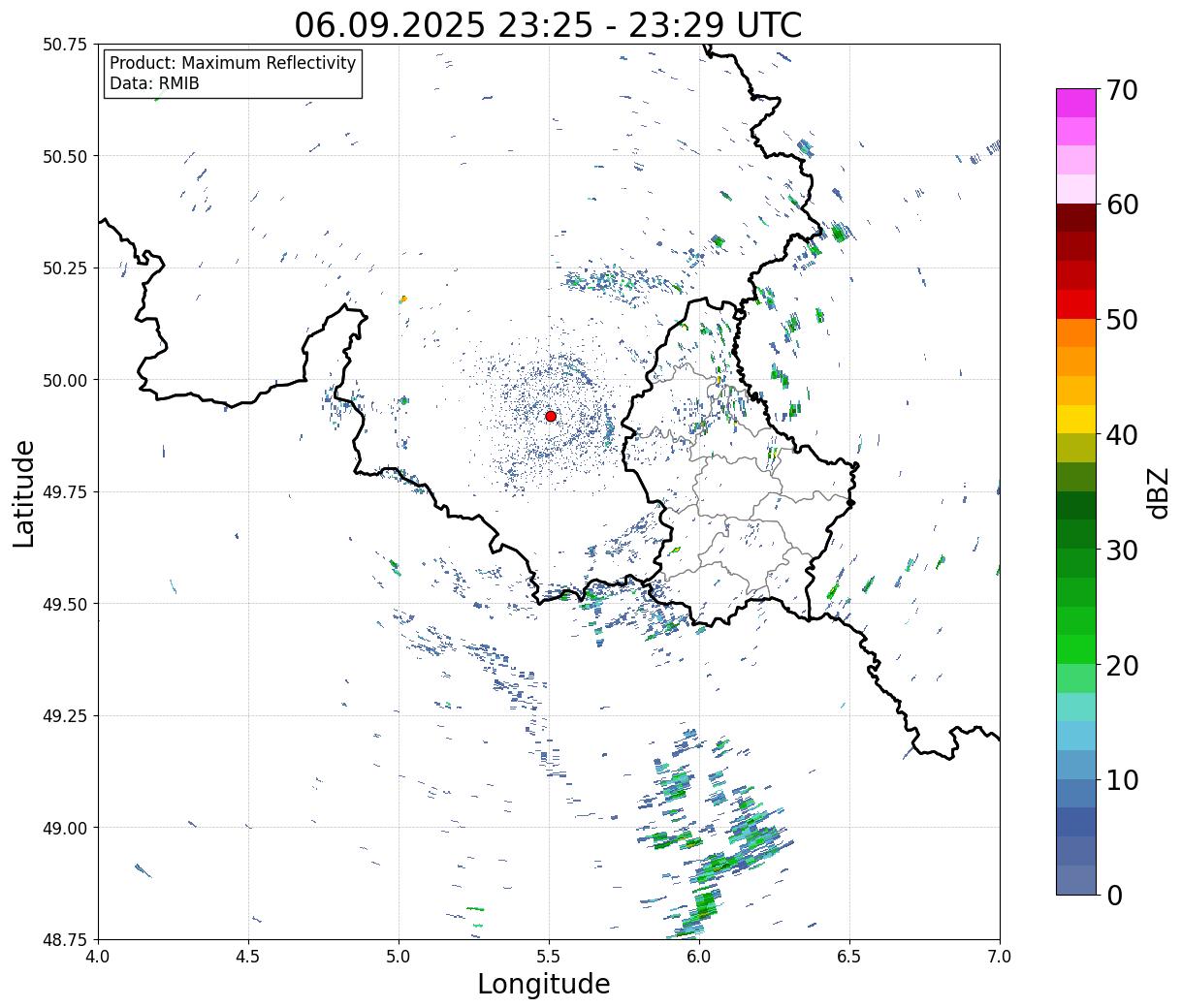Screen dimensions: 1182x1008
Task: Click colorbar tick label 30
Action: [x=1122, y=550]
